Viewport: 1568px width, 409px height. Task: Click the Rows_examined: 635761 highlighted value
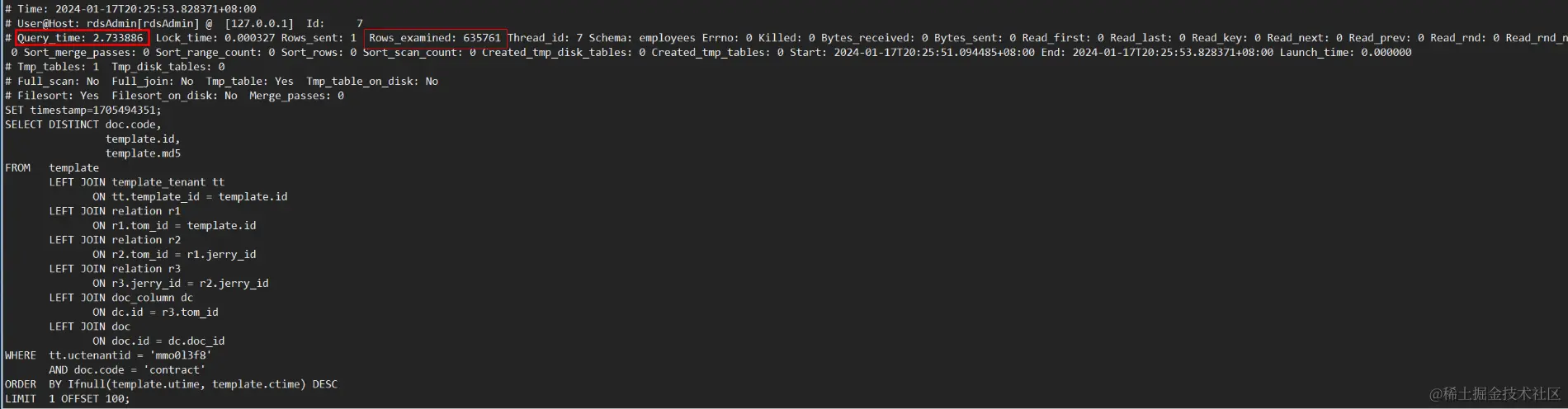point(435,38)
